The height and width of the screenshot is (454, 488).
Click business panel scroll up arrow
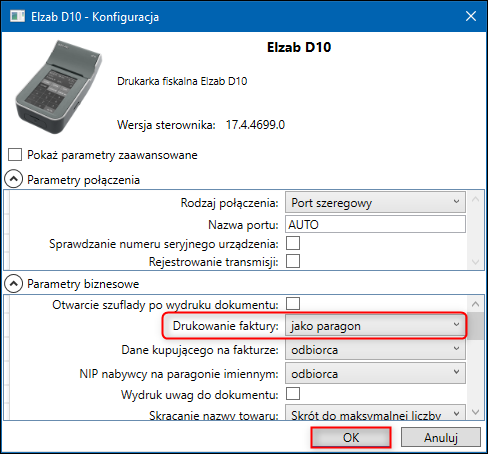[x=475, y=304]
